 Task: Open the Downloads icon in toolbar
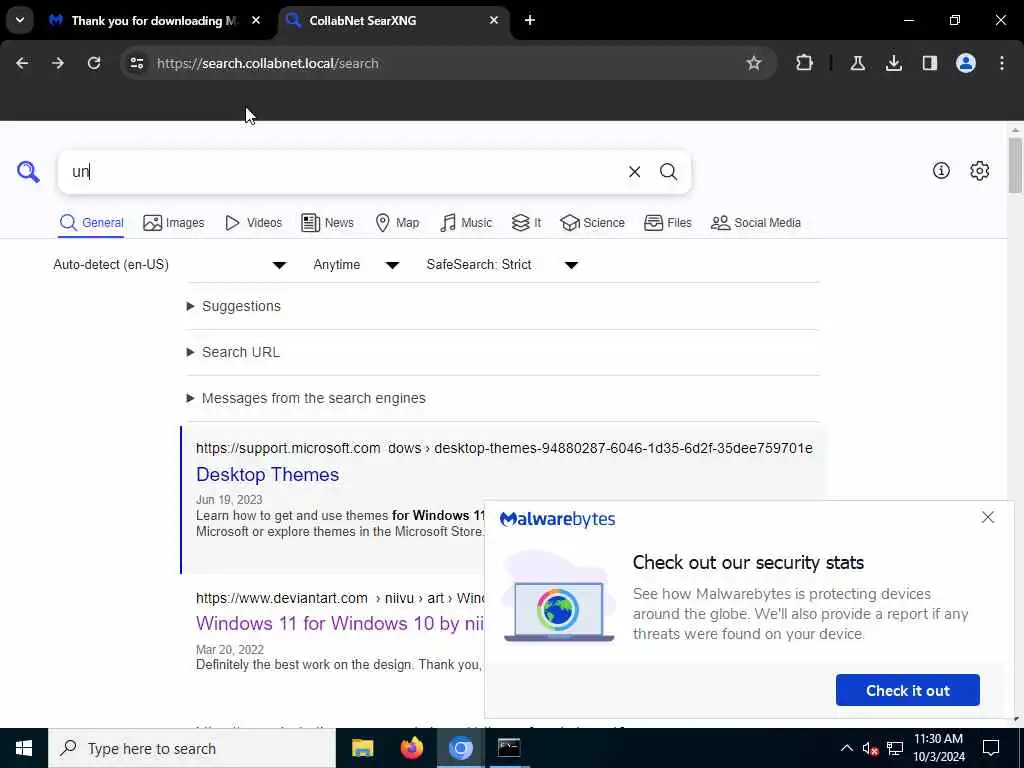coord(893,63)
